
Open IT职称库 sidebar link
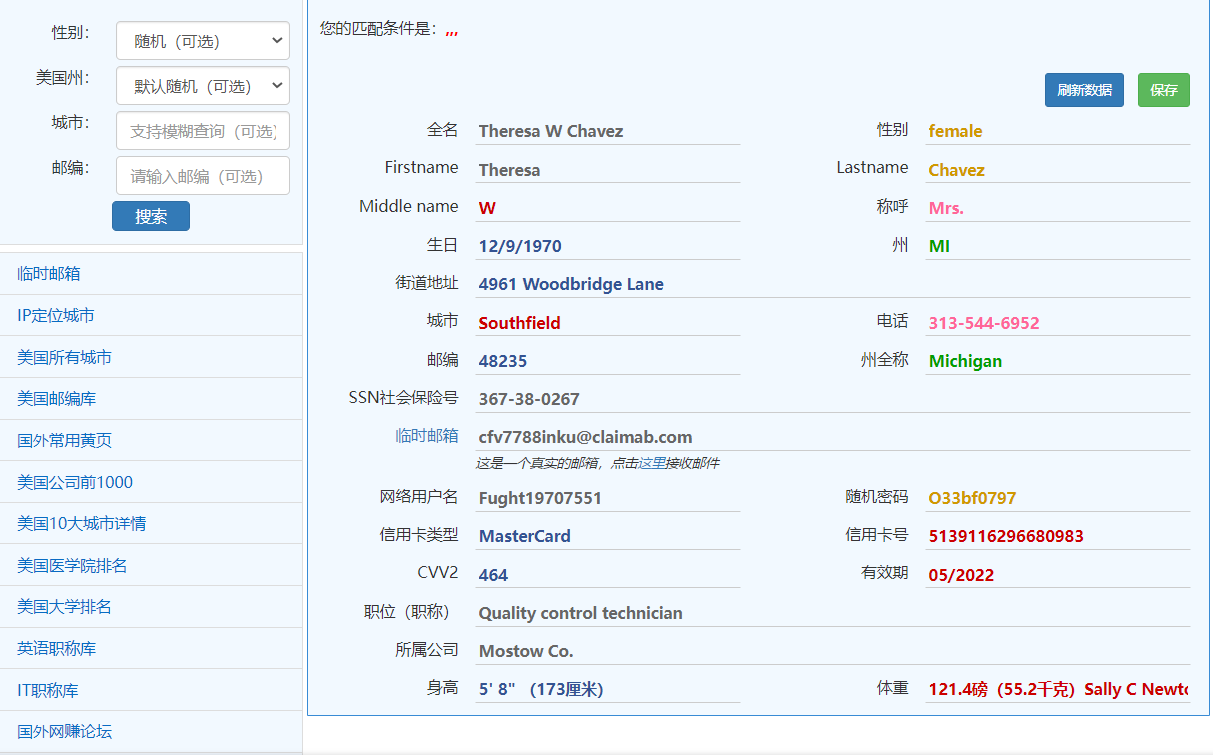[x=48, y=690]
